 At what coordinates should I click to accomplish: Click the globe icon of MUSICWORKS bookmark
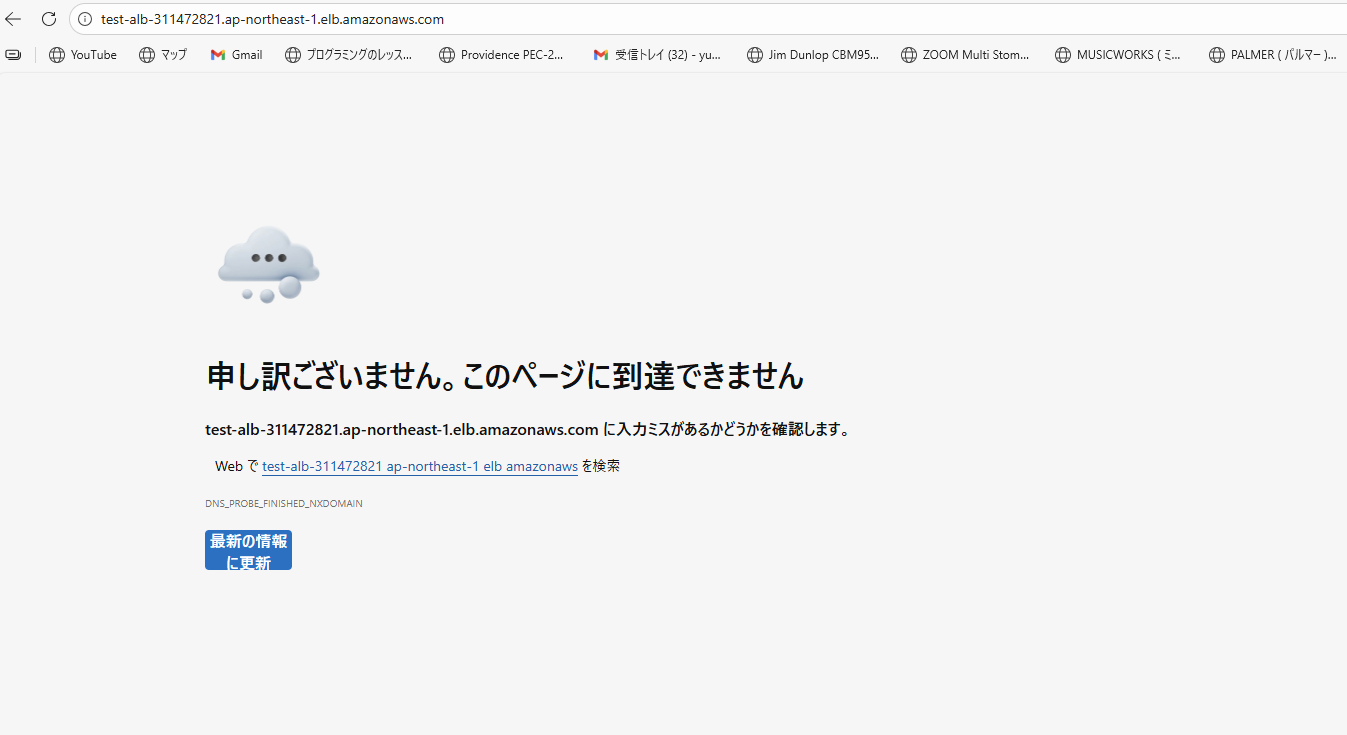coord(1063,55)
